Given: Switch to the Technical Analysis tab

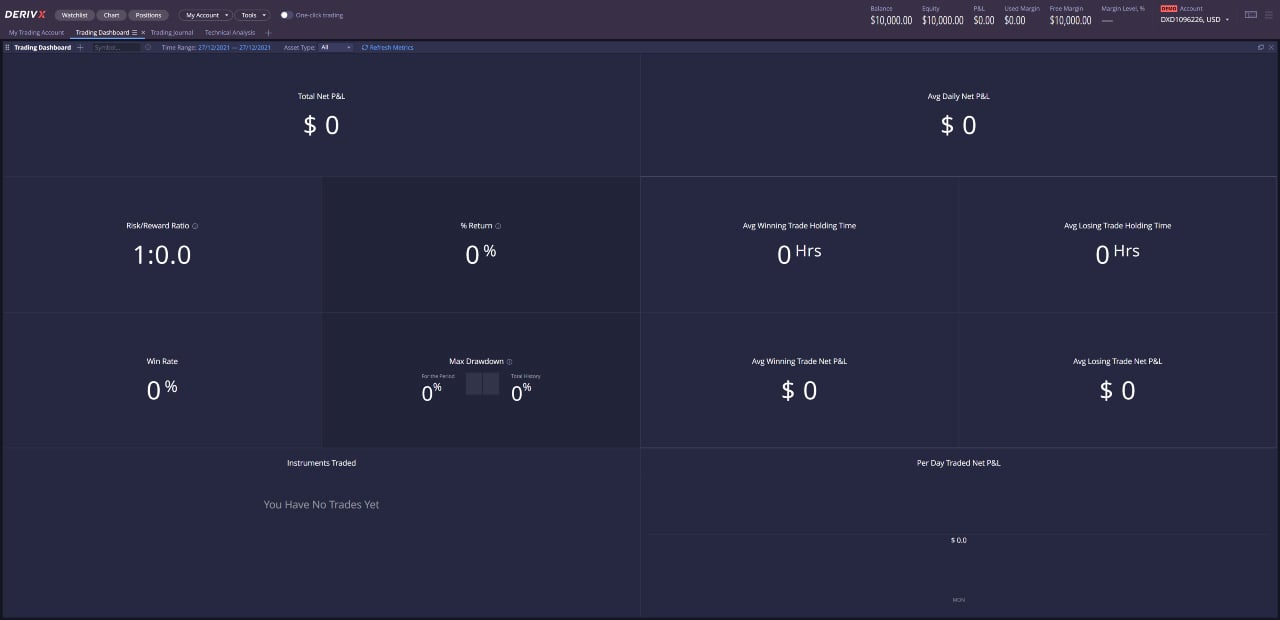Looking at the screenshot, I should point(229,32).
